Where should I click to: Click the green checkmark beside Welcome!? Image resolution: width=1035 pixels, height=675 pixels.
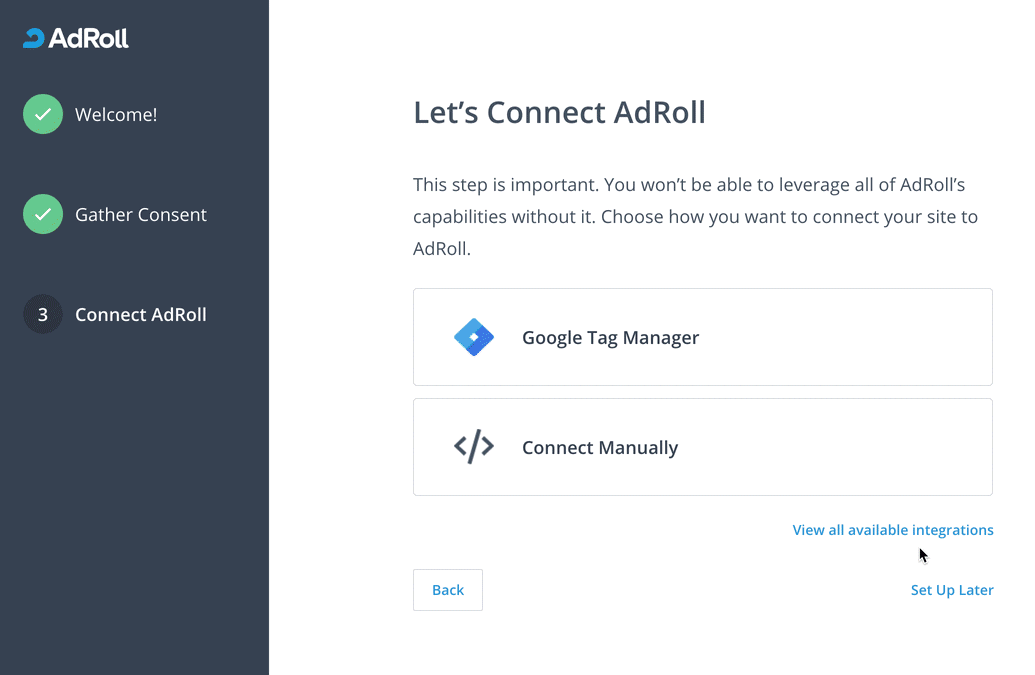(43, 115)
